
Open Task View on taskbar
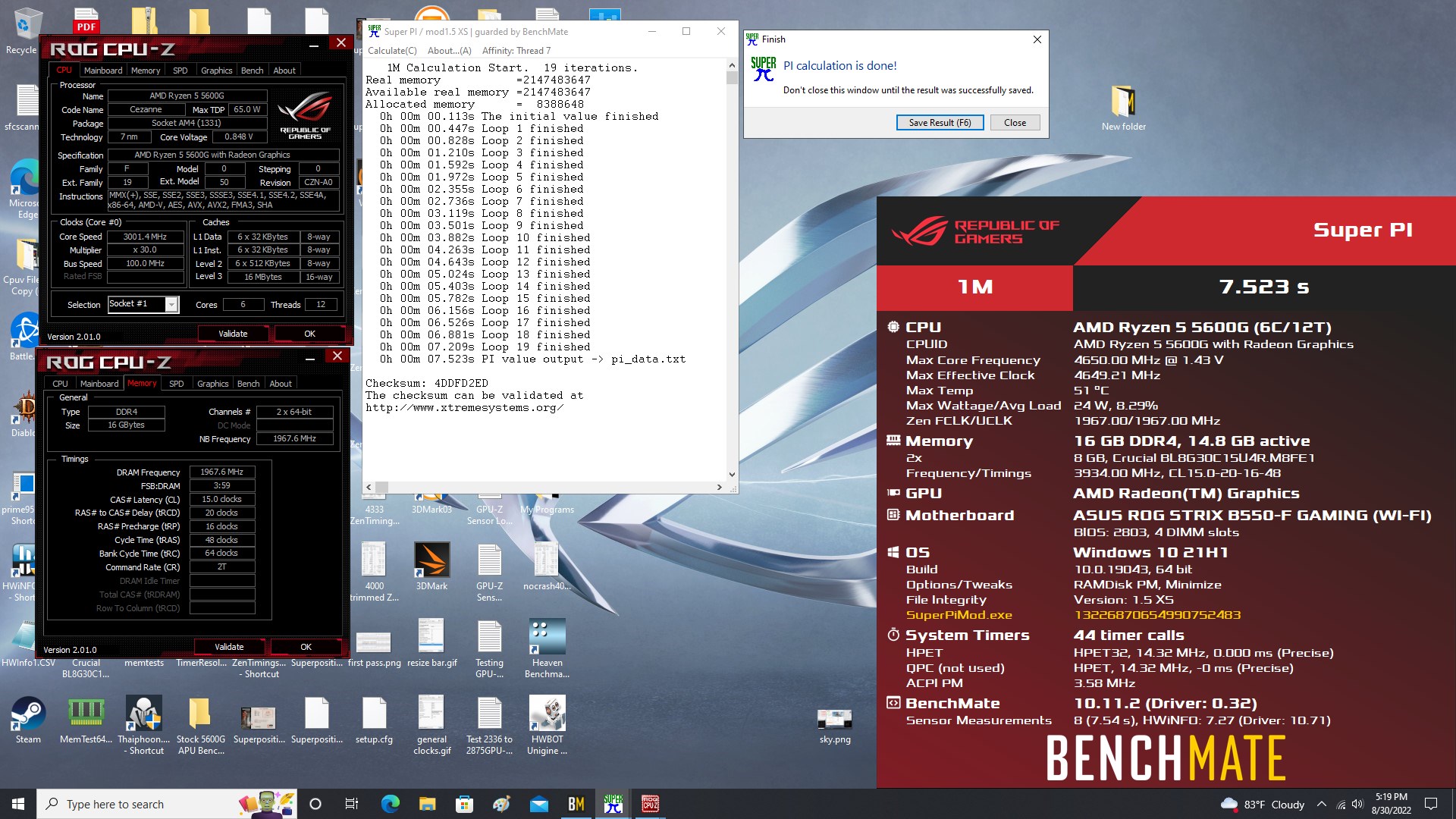tap(351, 804)
